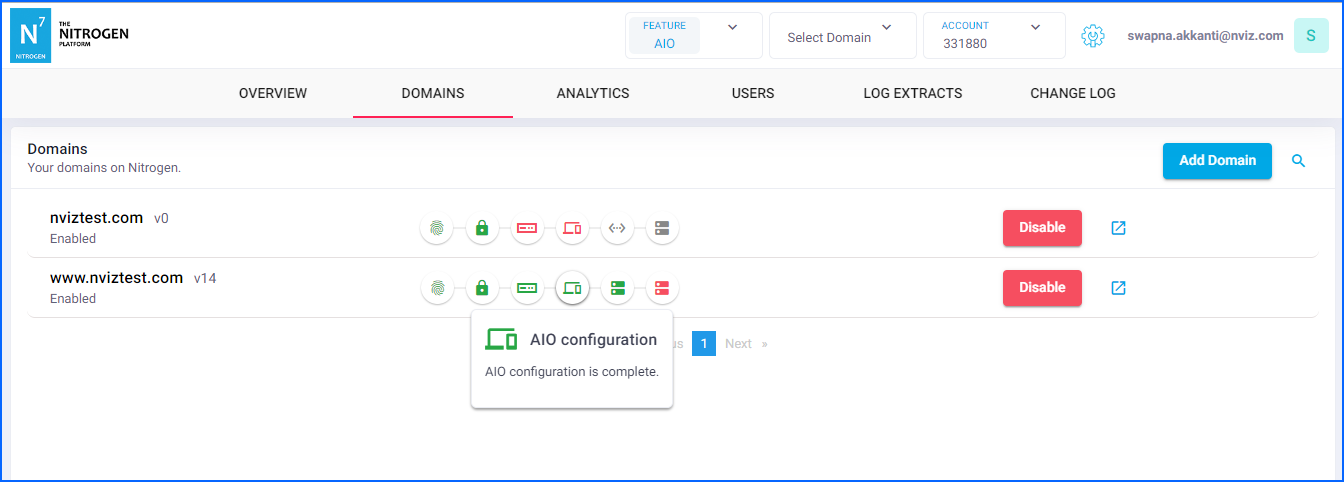1344x482 pixels.
Task: Open nviztest.com in a new window
Action: coord(1118,228)
